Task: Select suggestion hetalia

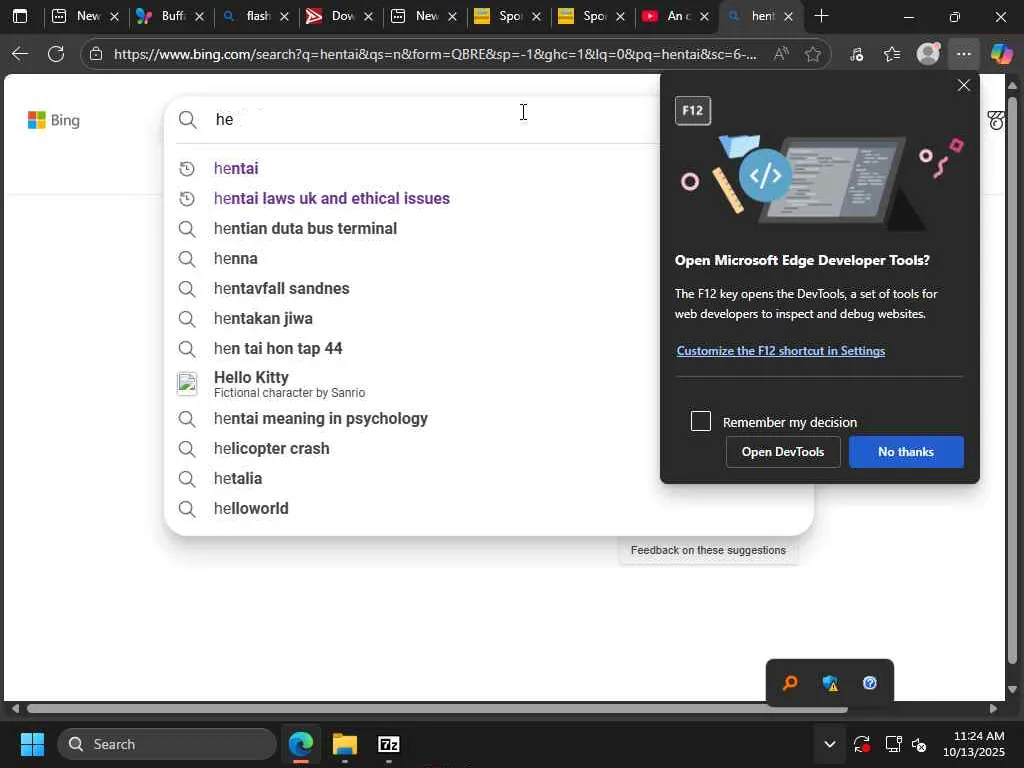Action: click(x=488, y=479)
